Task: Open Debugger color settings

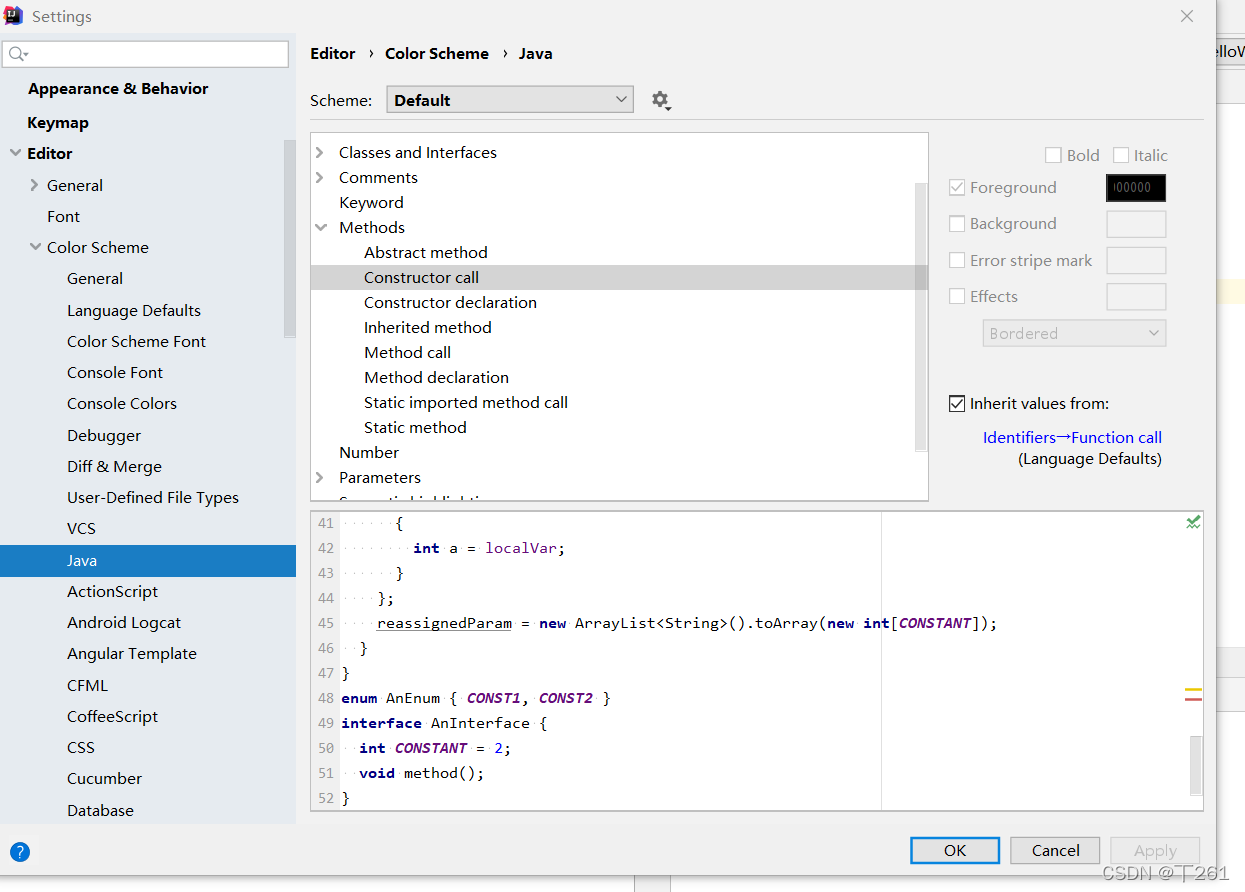Action: 104,435
